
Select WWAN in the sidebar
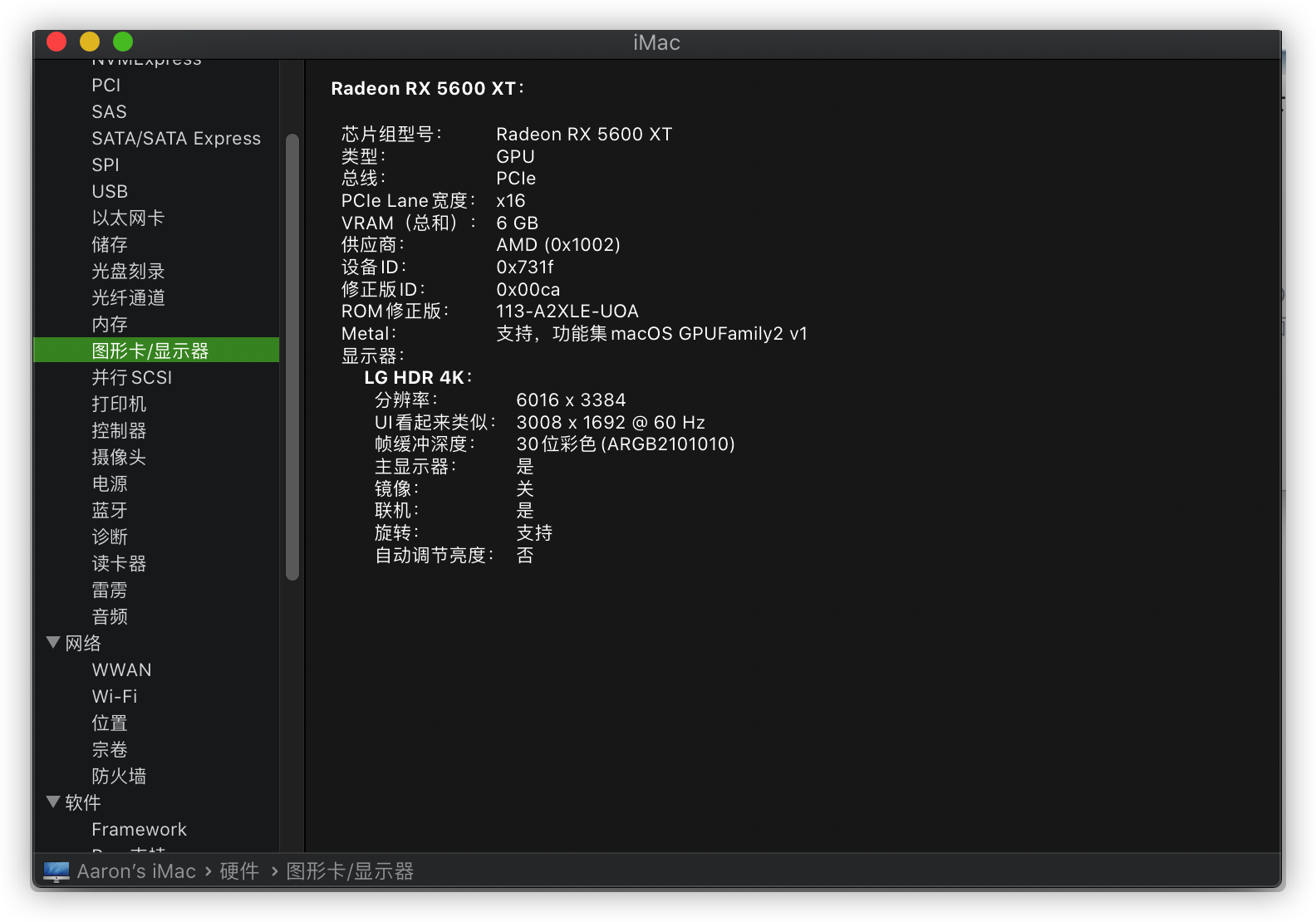[121, 669]
